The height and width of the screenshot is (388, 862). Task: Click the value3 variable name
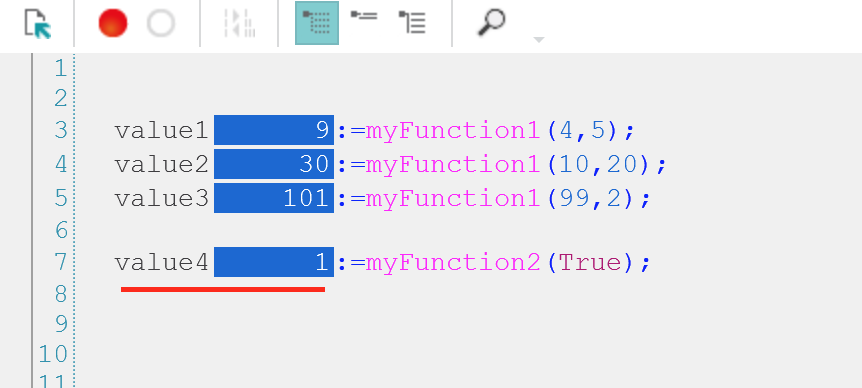[x=162, y=198]
